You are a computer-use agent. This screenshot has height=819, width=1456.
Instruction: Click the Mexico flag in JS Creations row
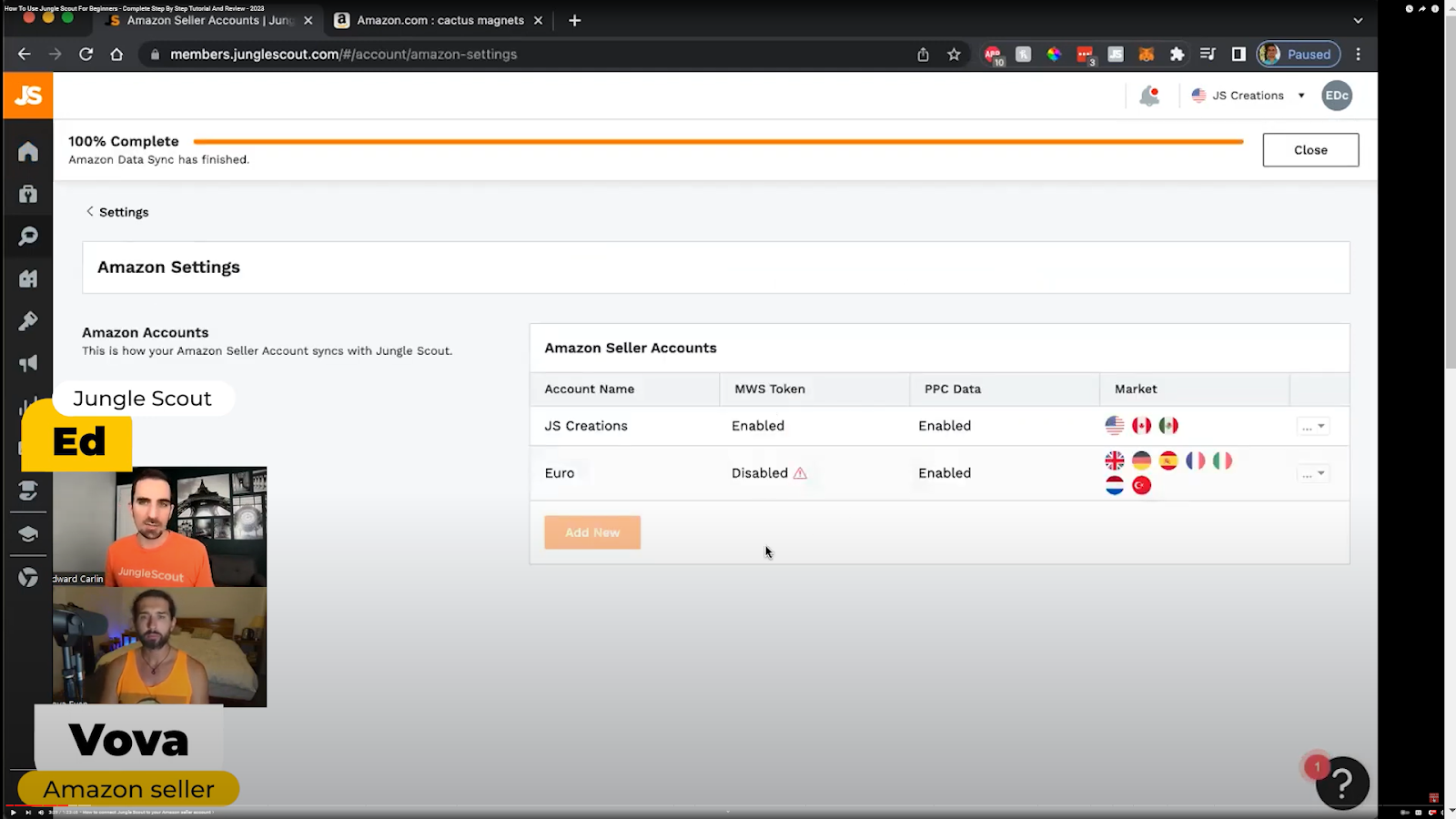point(1168,425)
